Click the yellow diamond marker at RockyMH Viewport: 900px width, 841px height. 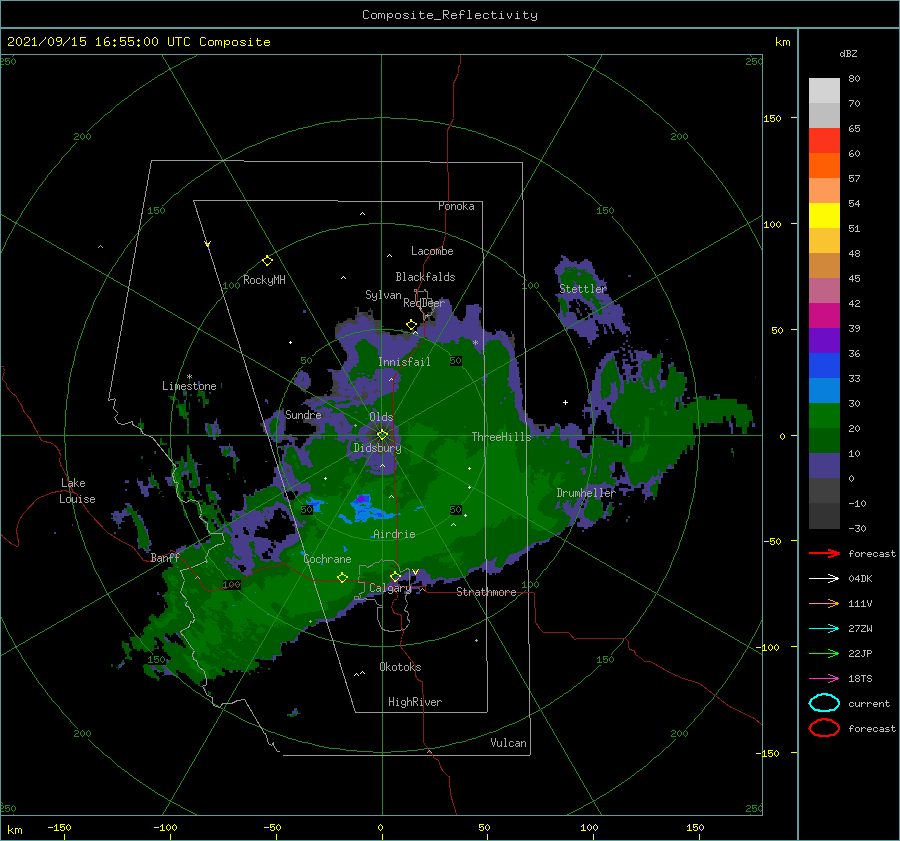coord(267,261)
